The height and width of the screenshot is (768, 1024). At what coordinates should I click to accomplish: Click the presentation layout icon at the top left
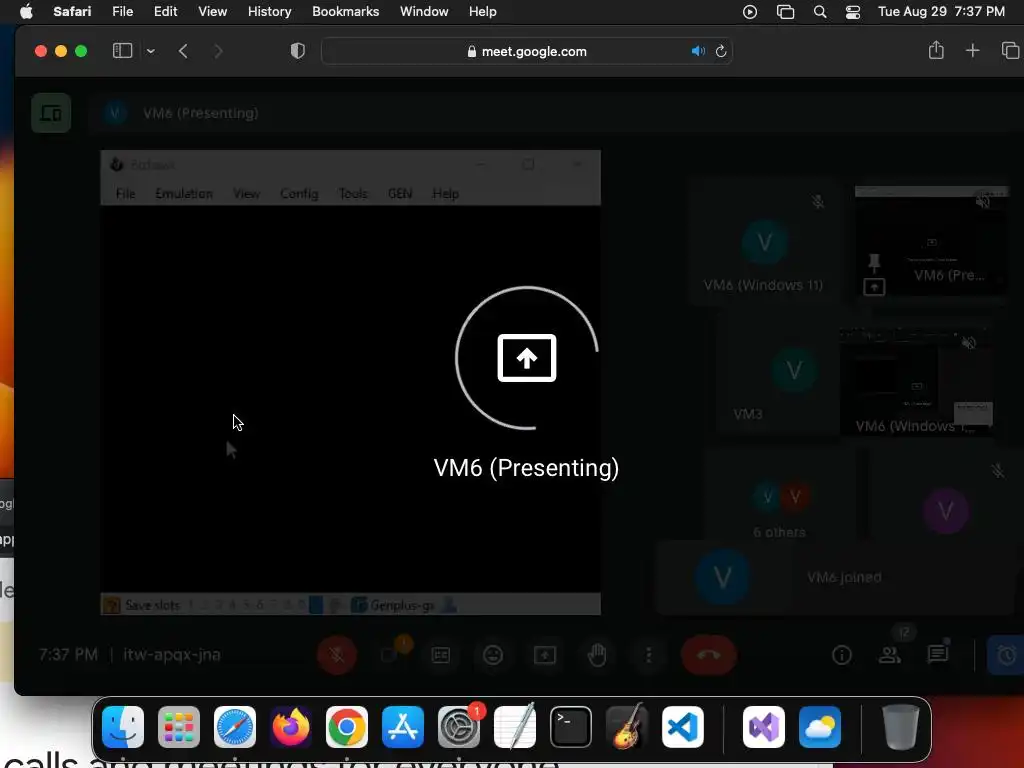[51, 113]
